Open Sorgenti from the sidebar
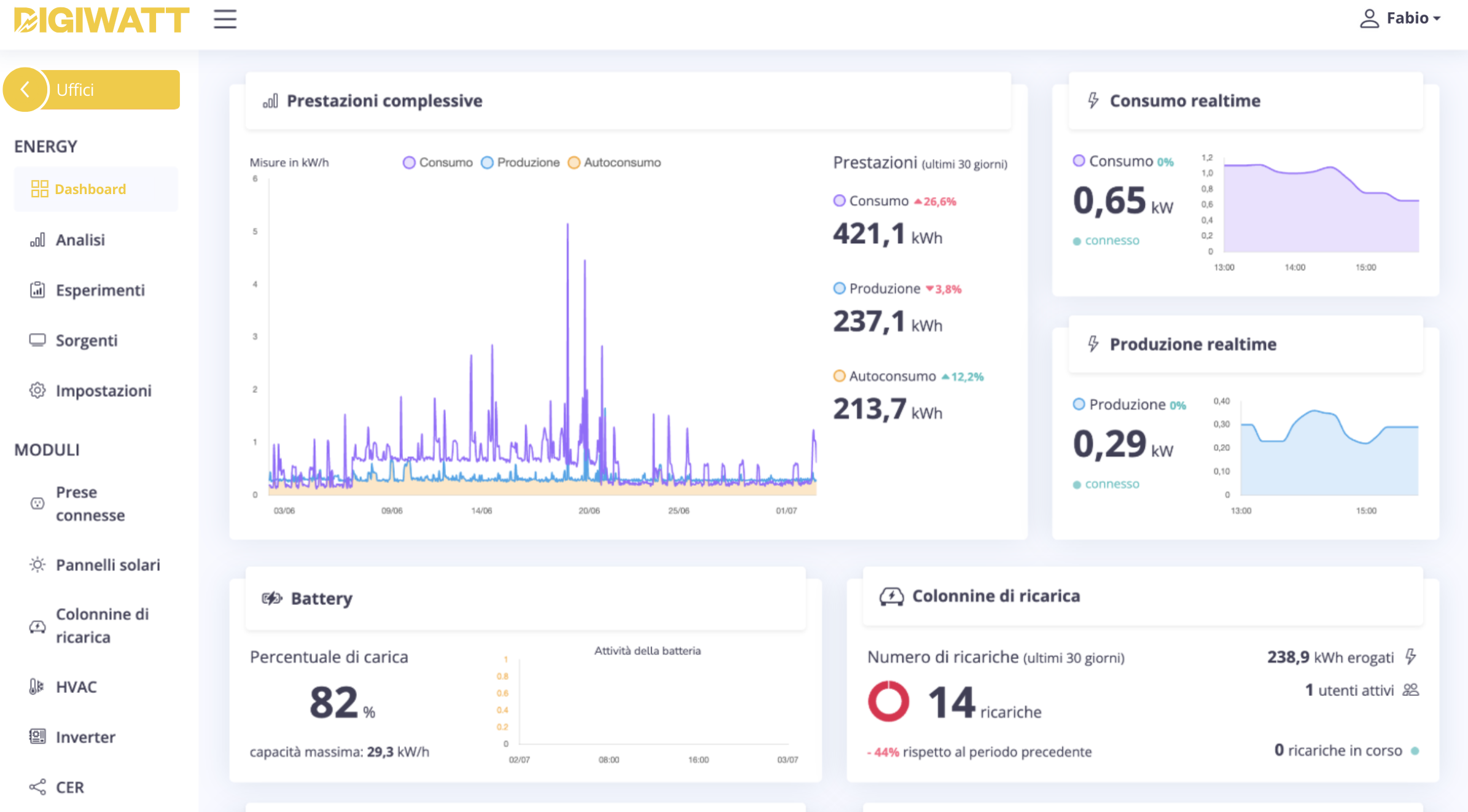The width and height of the screenshot is (1468, 812). click(x=86, y=340)
